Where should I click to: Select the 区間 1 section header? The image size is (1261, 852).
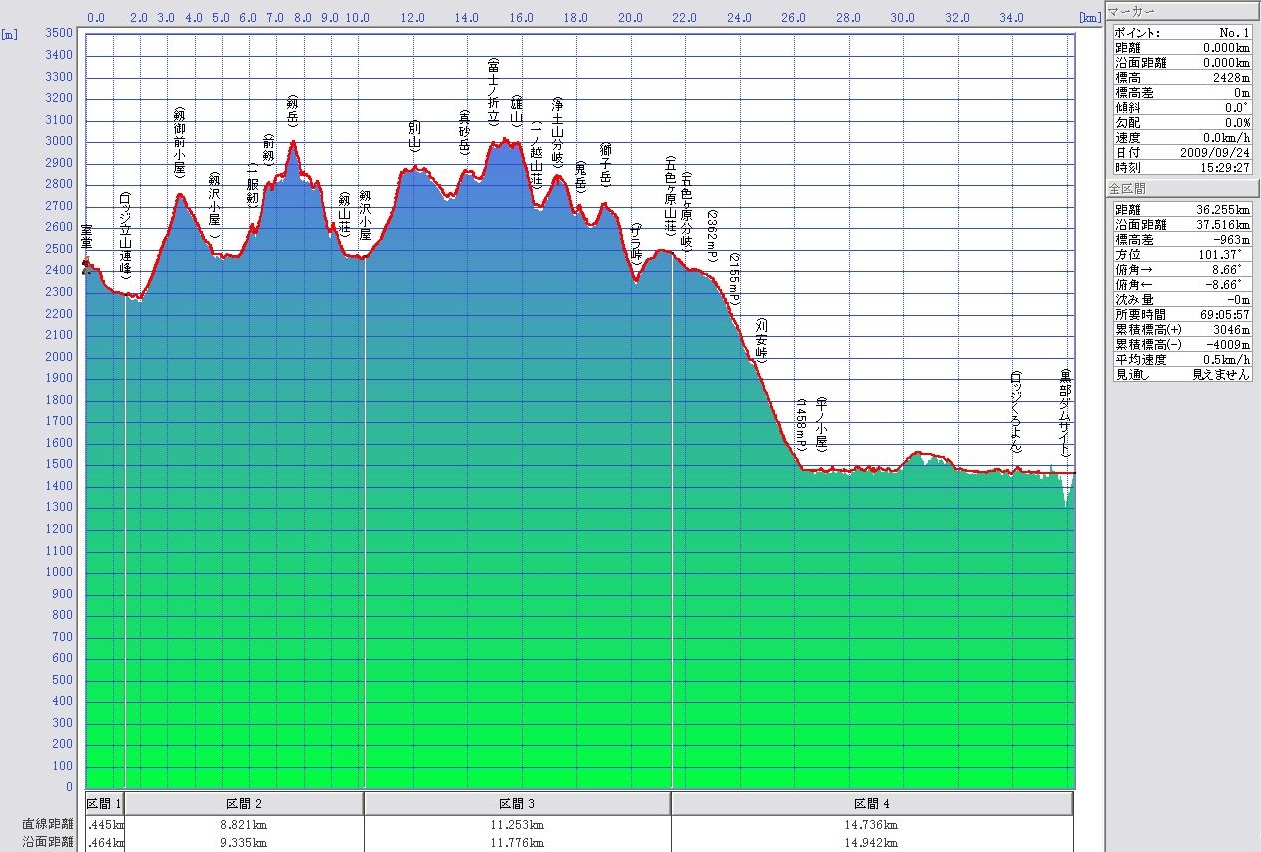105,803
